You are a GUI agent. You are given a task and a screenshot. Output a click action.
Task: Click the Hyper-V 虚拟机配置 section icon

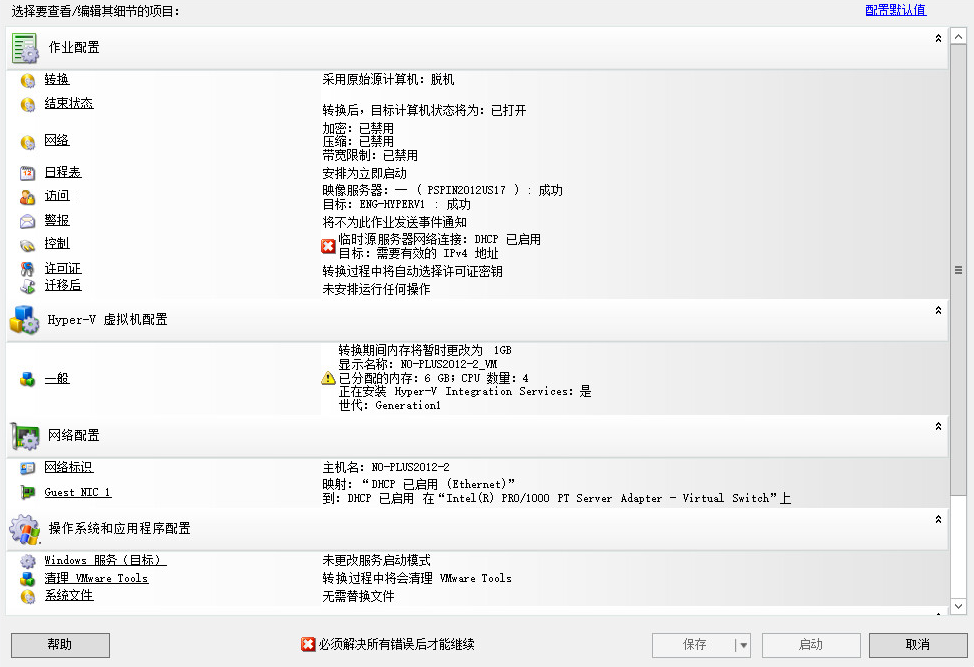pos(24,320)
